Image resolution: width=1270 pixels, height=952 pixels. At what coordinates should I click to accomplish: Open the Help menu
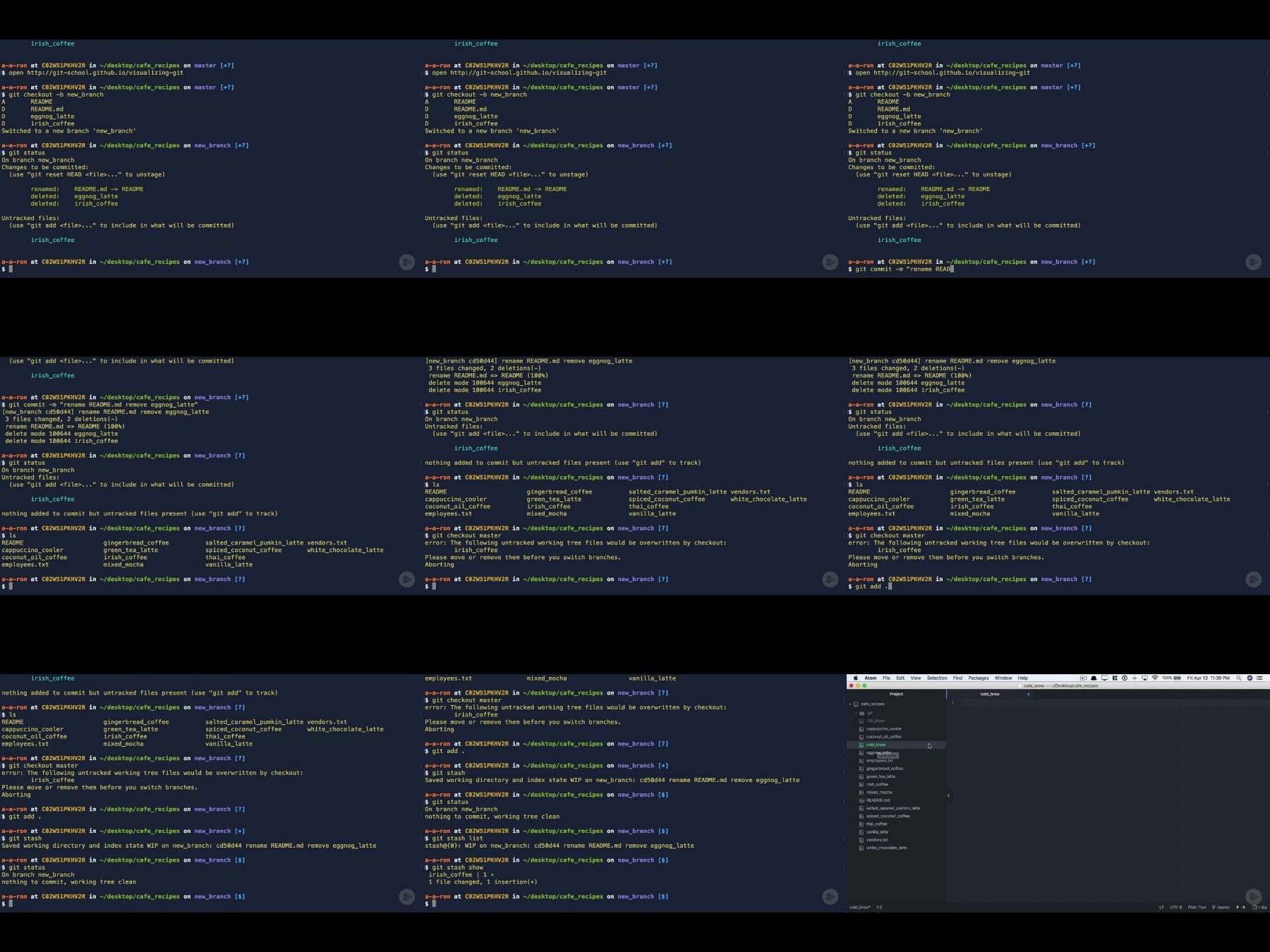pos(1023,678)
